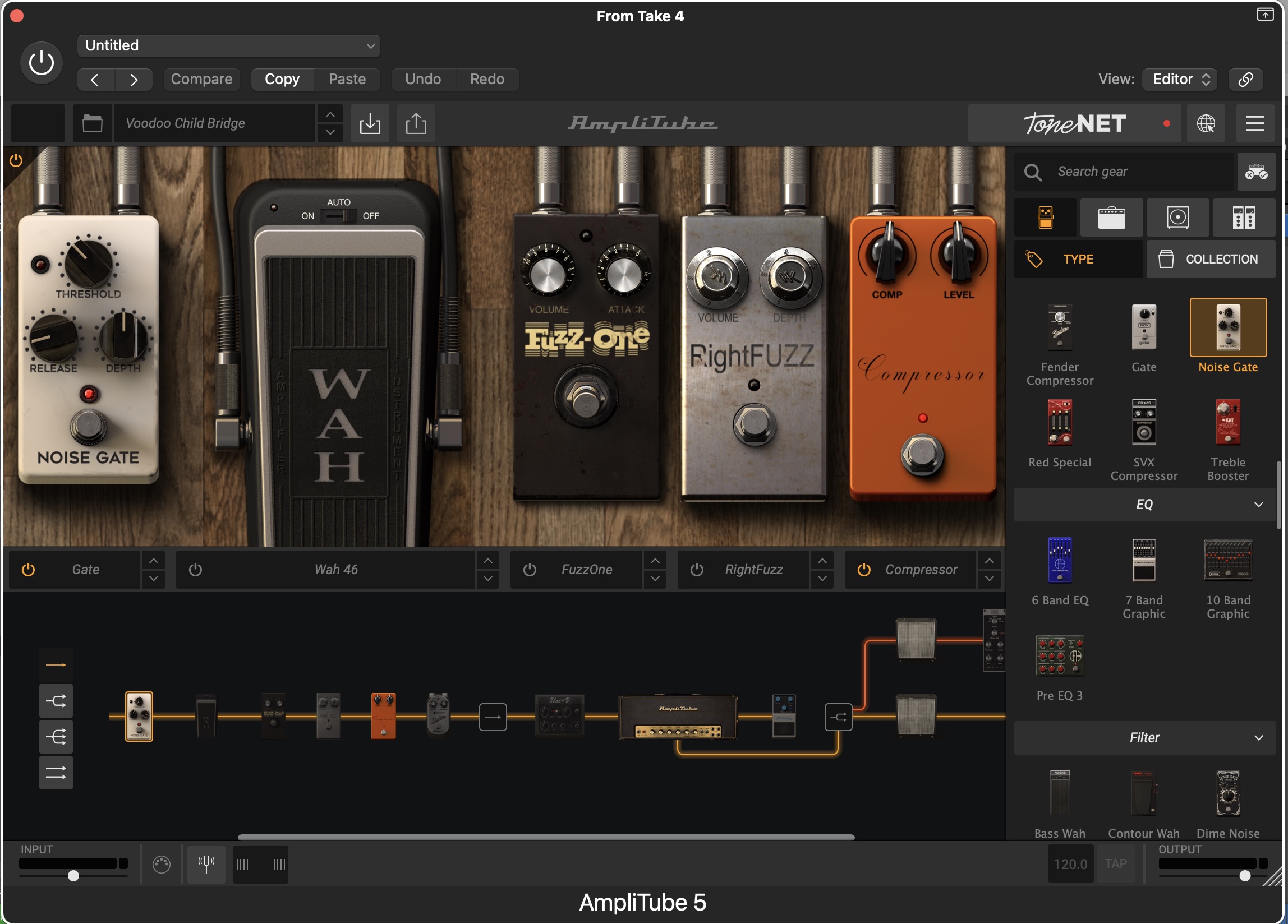Select the 6 Band EQ pedal
Viewport: 1288px width, 924px height.
1060,560
